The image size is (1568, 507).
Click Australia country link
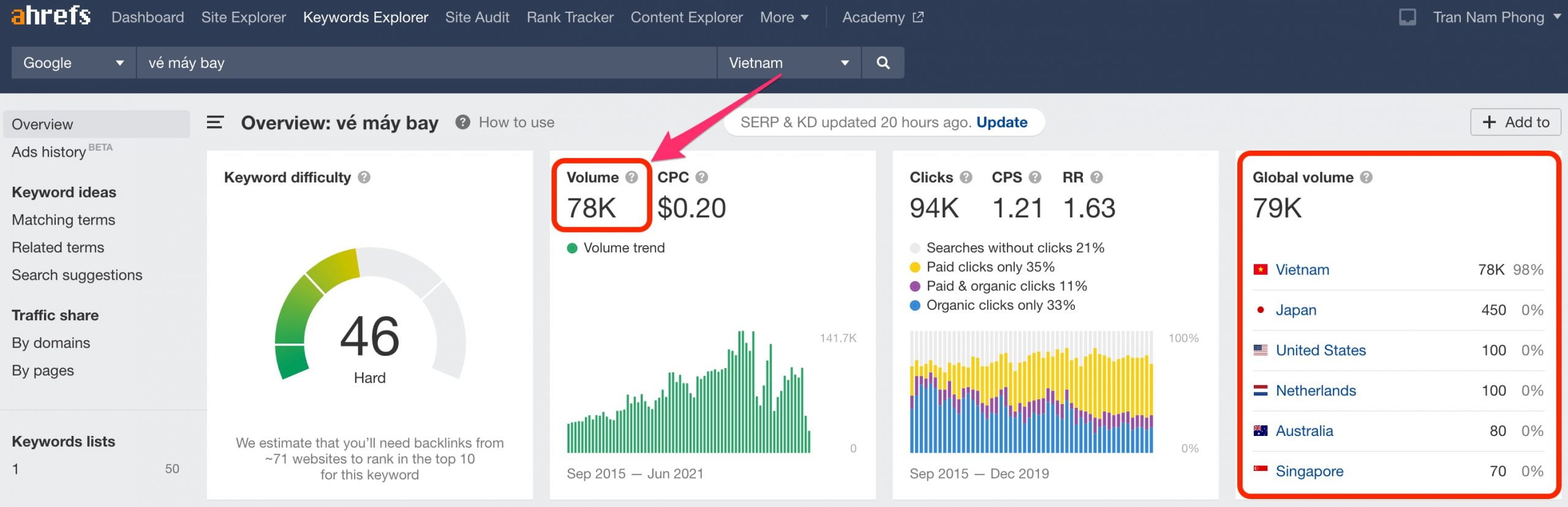click(1305, 431)
